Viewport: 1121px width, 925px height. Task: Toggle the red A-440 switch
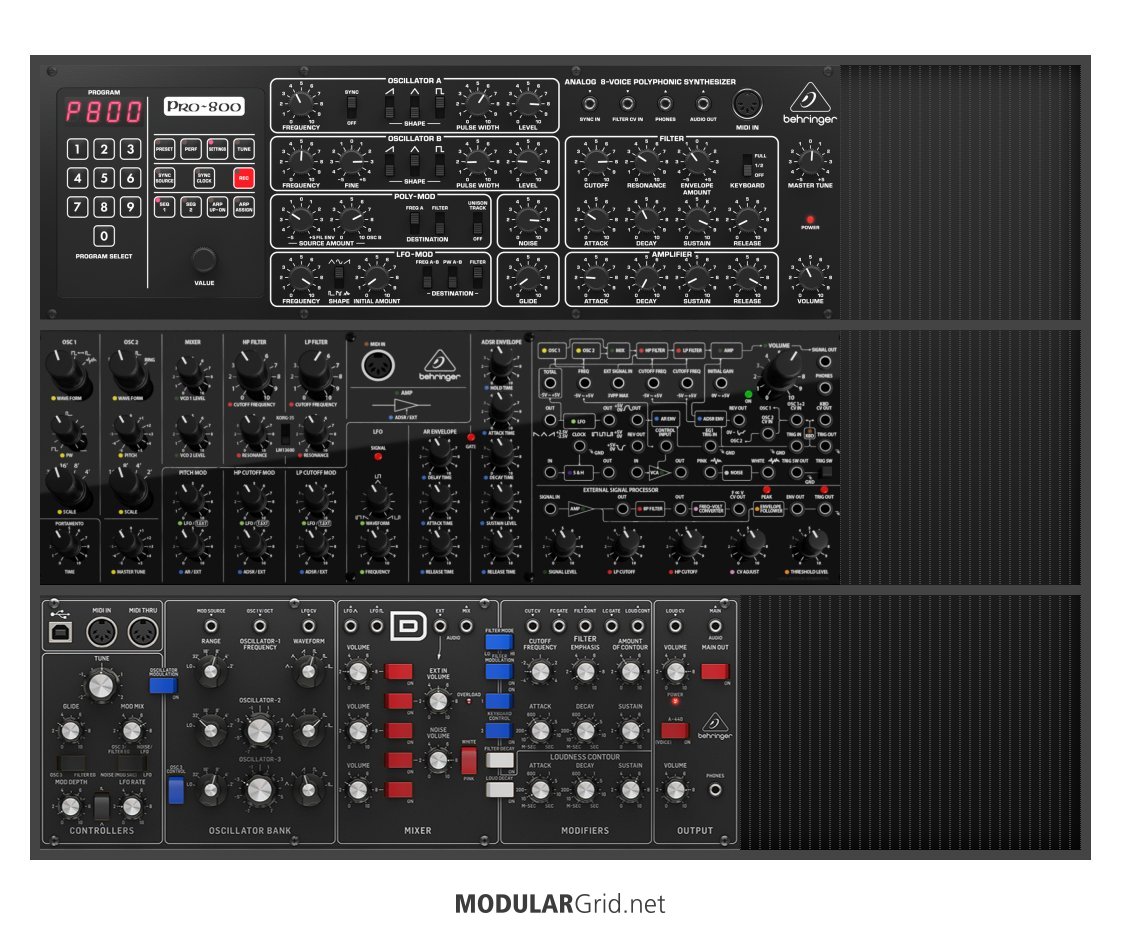[x=675, y=730]
